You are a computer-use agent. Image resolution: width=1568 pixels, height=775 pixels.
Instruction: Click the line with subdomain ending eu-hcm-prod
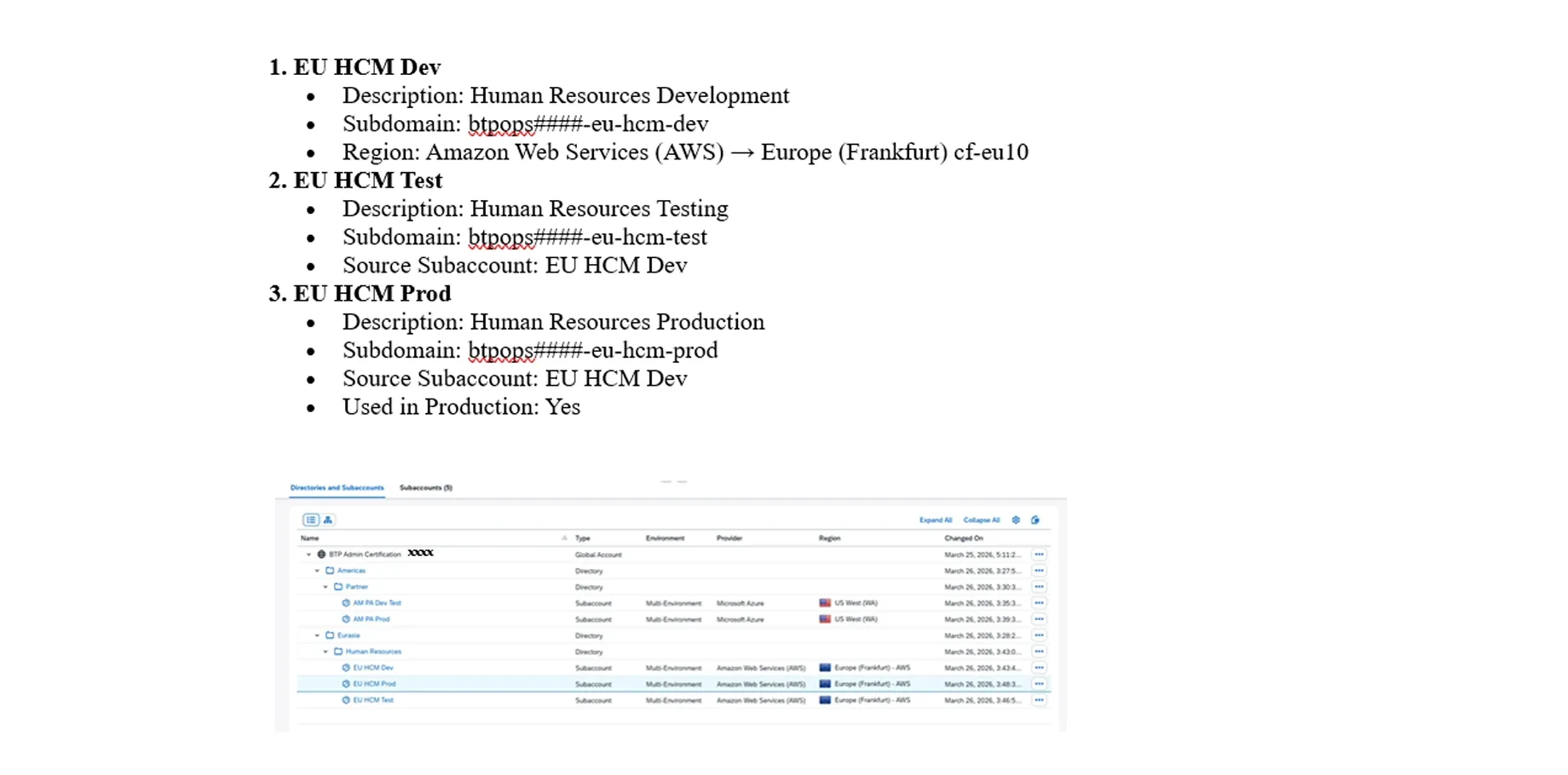coord(530,350)
